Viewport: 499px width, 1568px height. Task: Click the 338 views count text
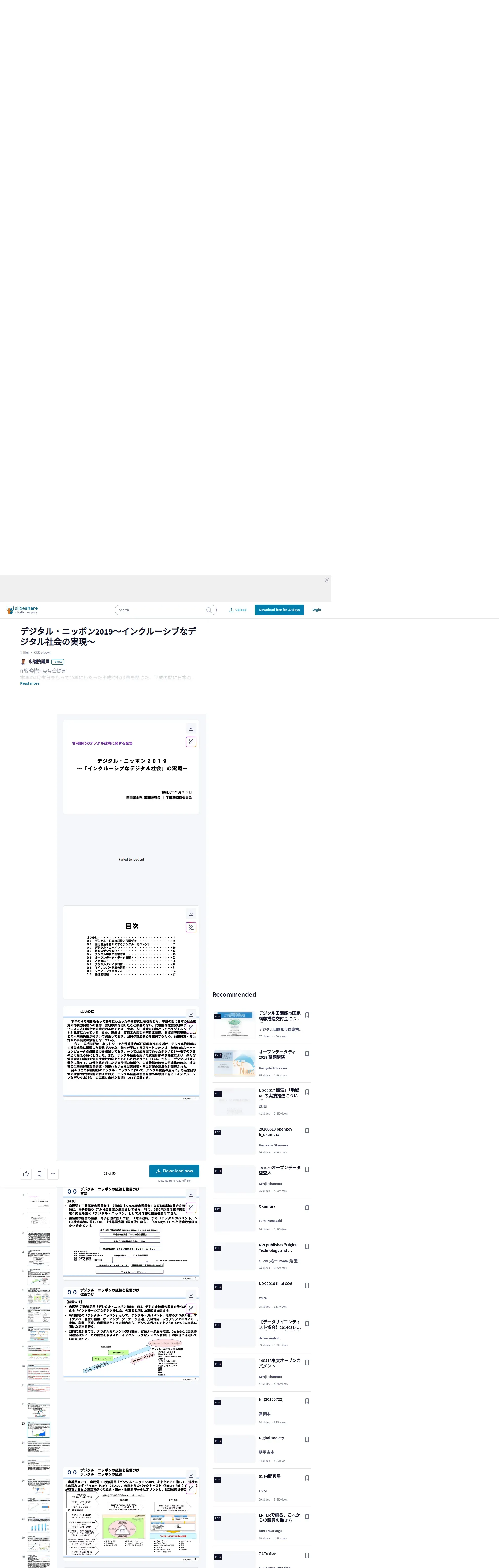[x=42, y=653]
